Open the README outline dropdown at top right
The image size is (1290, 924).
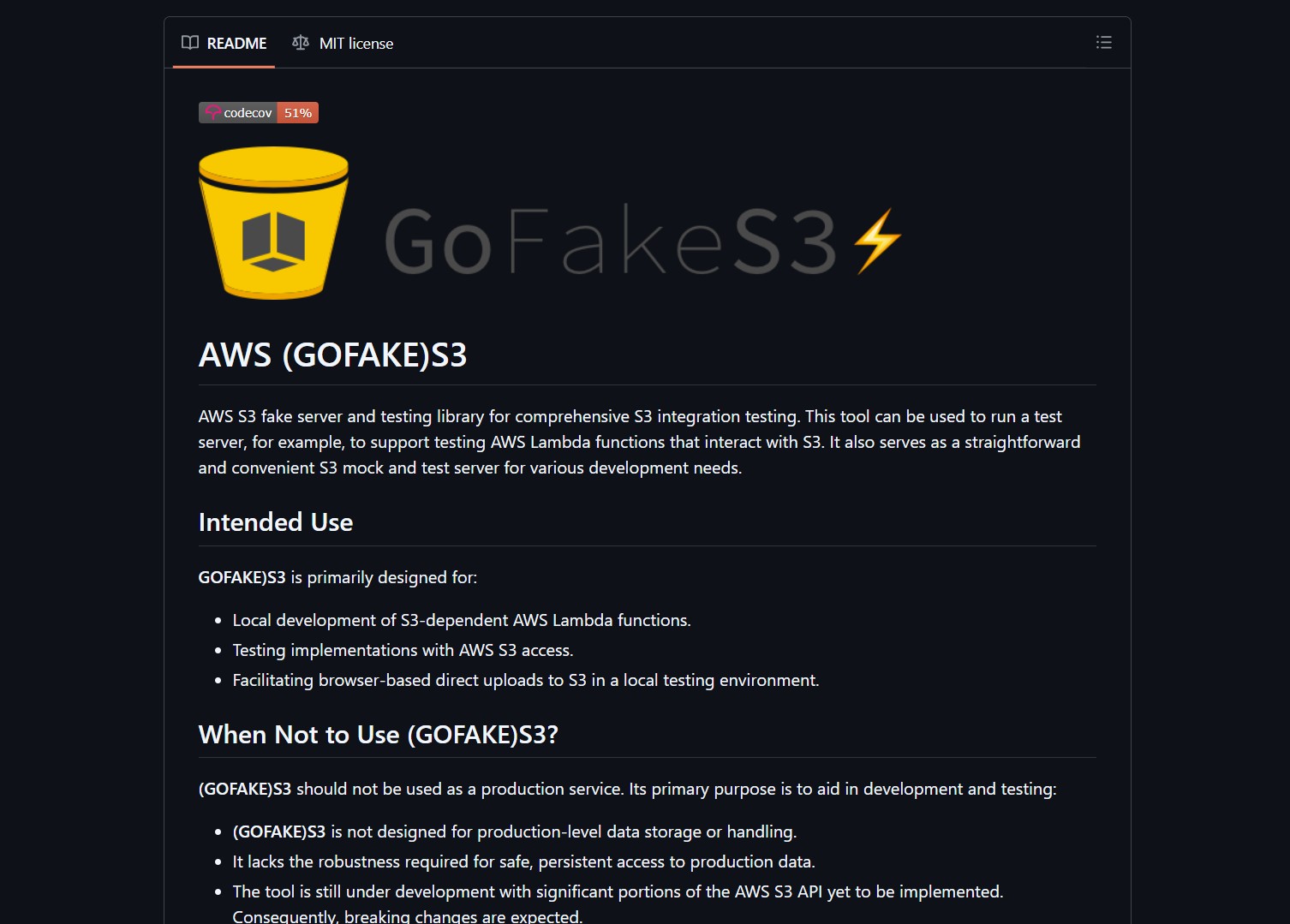1103,42
